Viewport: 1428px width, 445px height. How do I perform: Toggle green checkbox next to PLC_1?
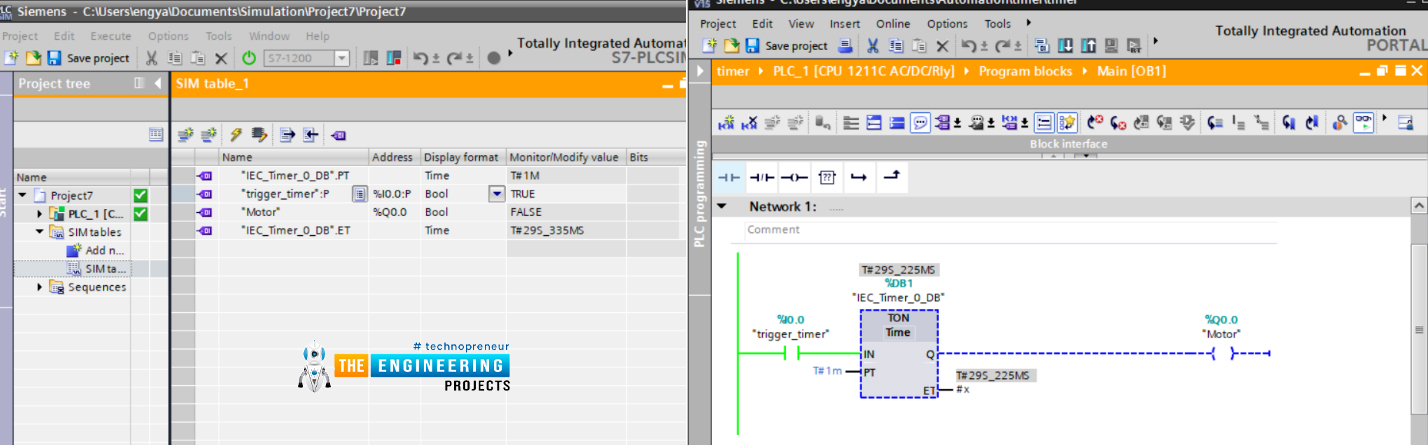[140, 214]
